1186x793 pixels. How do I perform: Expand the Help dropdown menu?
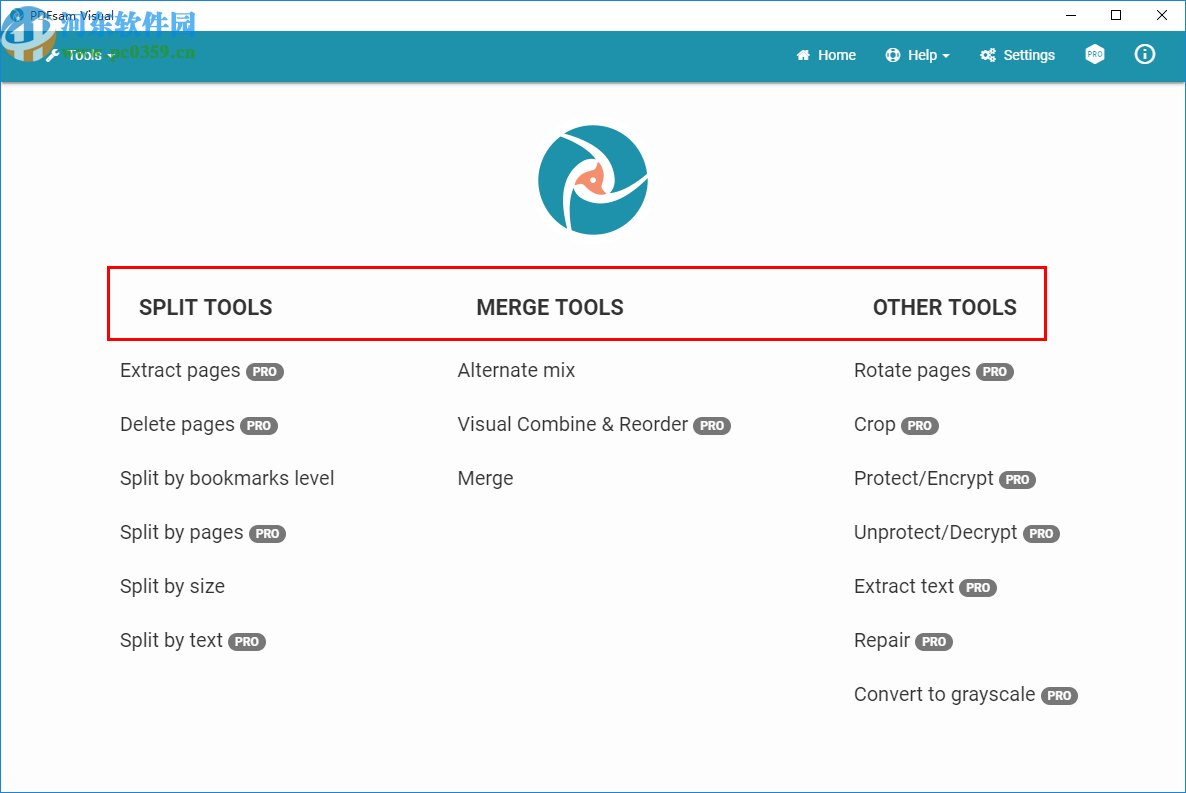(917, 55)
